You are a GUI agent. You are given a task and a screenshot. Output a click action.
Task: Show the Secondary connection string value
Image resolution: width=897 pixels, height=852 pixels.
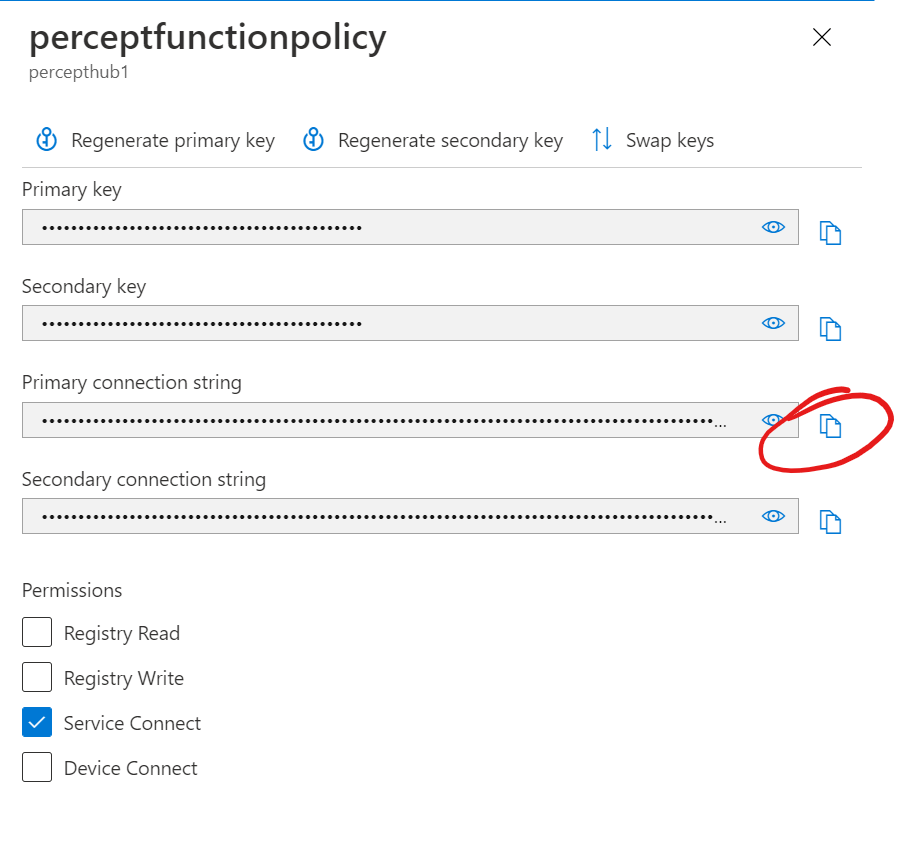point(773,516)
